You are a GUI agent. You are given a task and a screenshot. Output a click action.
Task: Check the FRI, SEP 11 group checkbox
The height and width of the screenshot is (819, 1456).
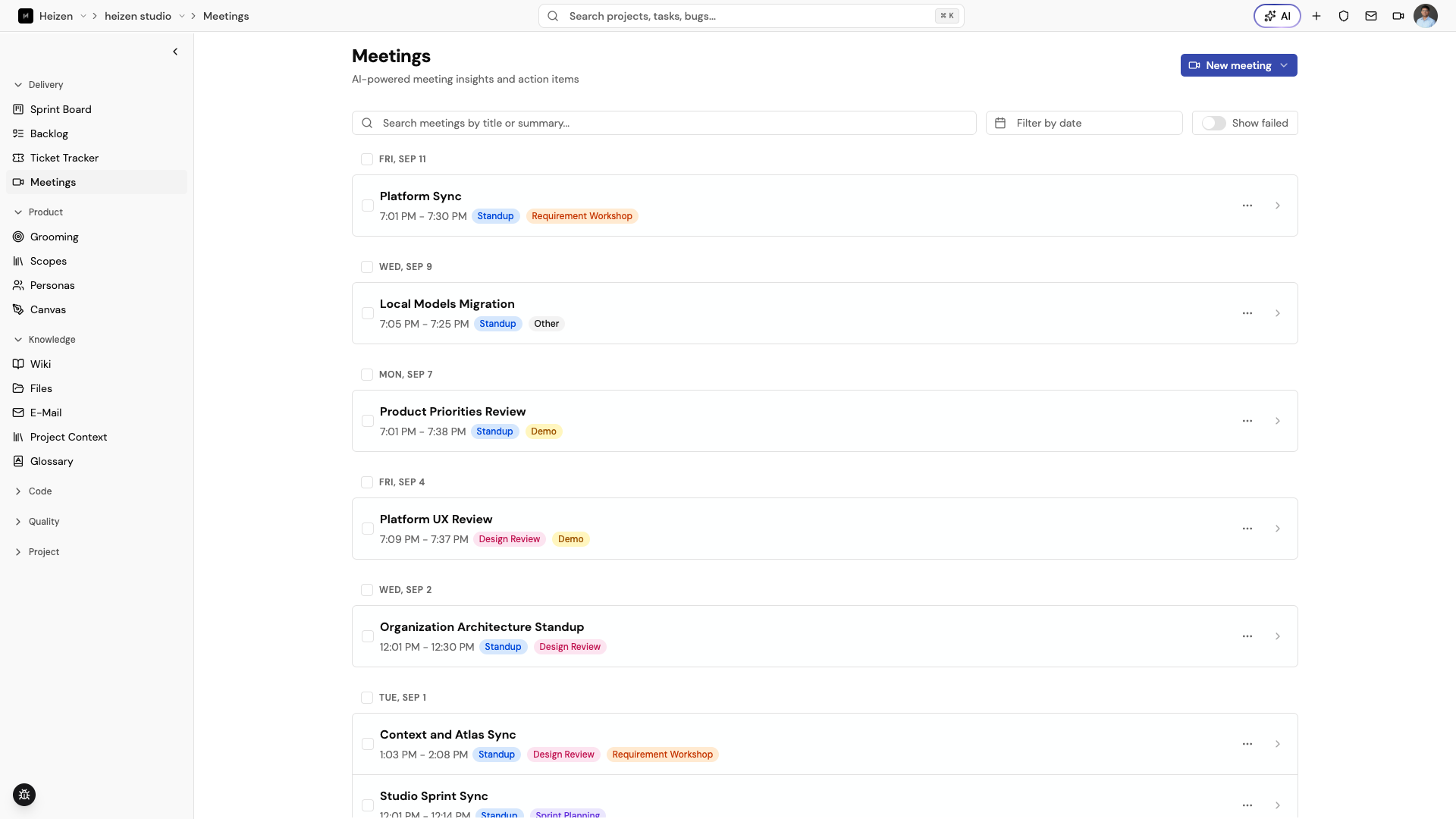pyautogui.click(x=367, y=159)
